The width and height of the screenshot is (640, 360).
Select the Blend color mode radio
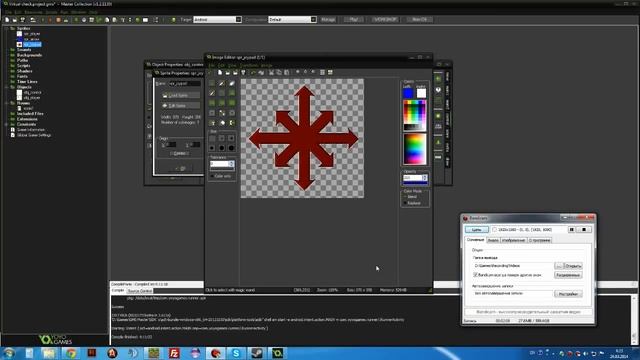click(x=405, y=197)
